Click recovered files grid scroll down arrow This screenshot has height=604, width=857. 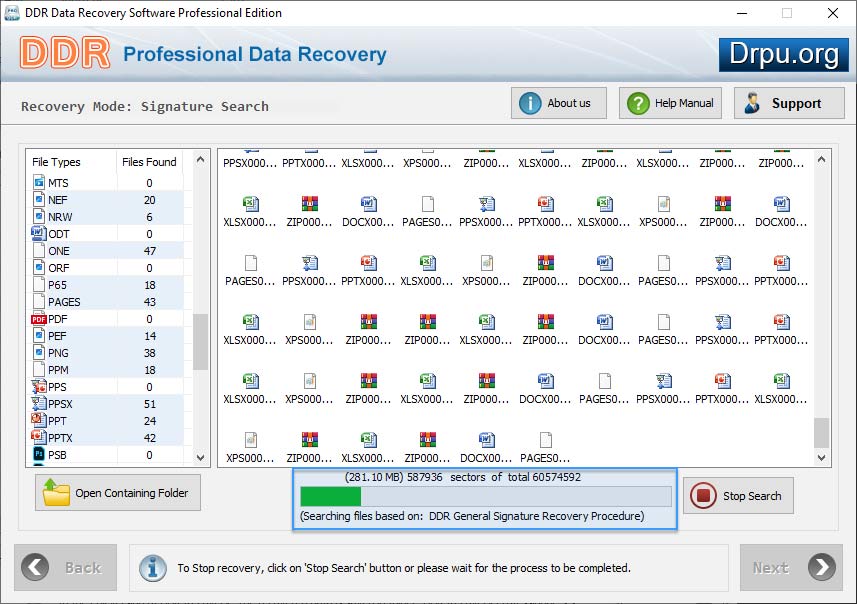pos(821,458)
